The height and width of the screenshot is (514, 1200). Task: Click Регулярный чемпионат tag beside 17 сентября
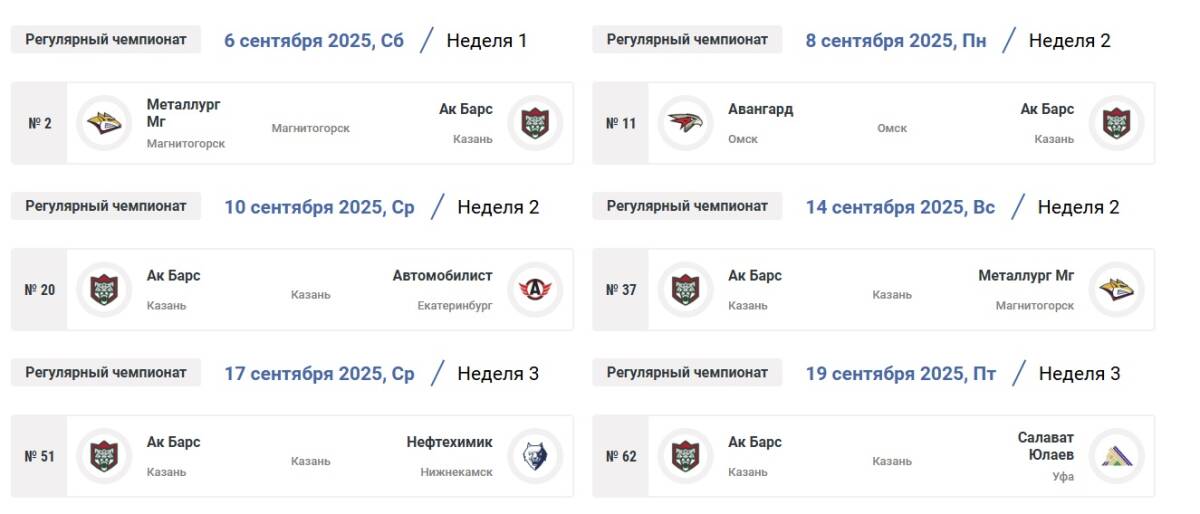pos(106,373)
